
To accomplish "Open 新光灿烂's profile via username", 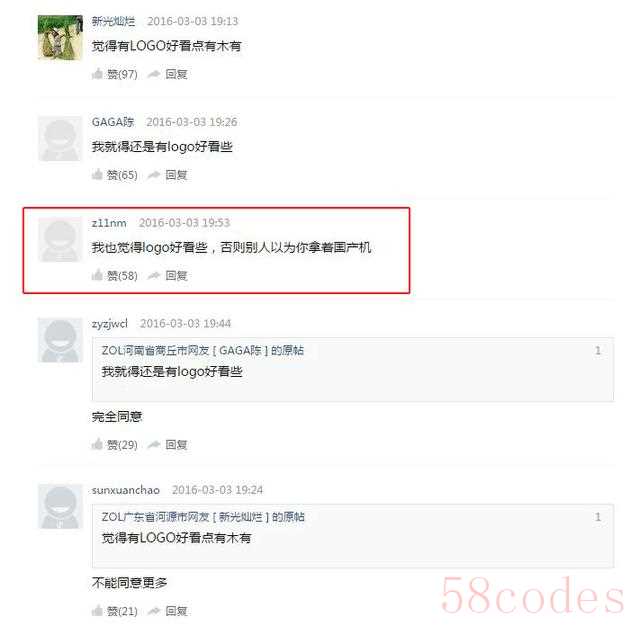I will (x=113, y=21).
